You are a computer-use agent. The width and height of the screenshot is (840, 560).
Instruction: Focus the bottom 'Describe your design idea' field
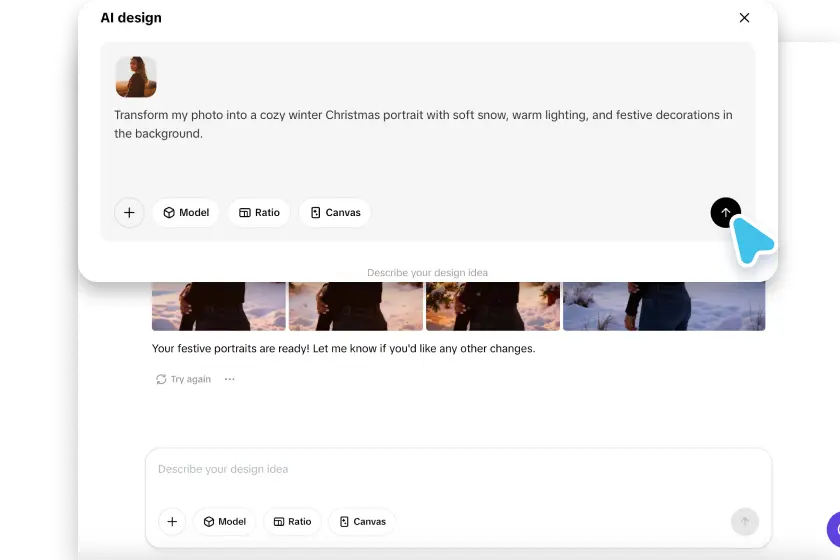click(x=458, y=470)
